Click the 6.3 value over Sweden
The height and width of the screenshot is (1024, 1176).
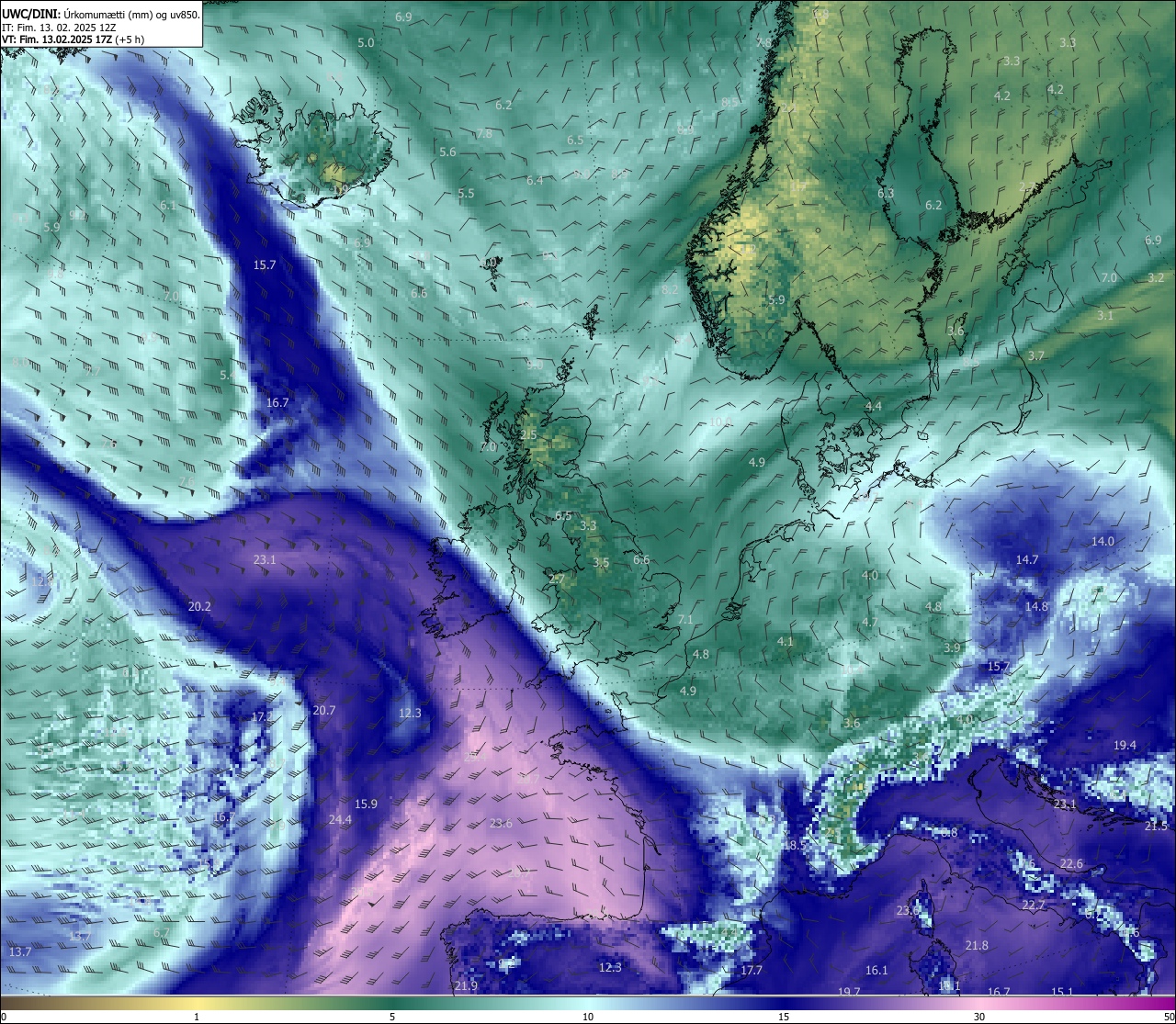tap(886, 193)
